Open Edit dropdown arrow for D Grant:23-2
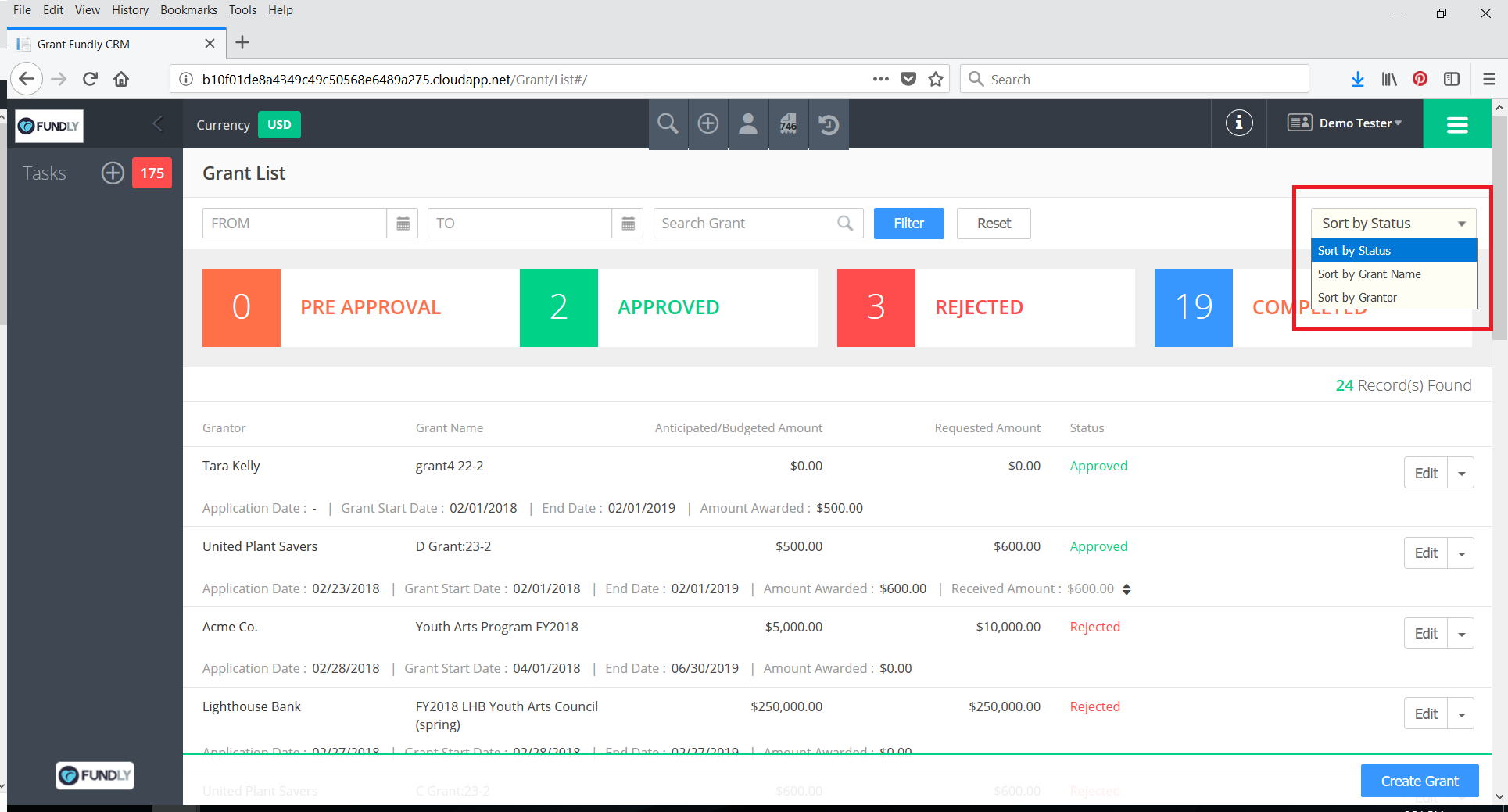The image size is (1508, 812). 1461,553
